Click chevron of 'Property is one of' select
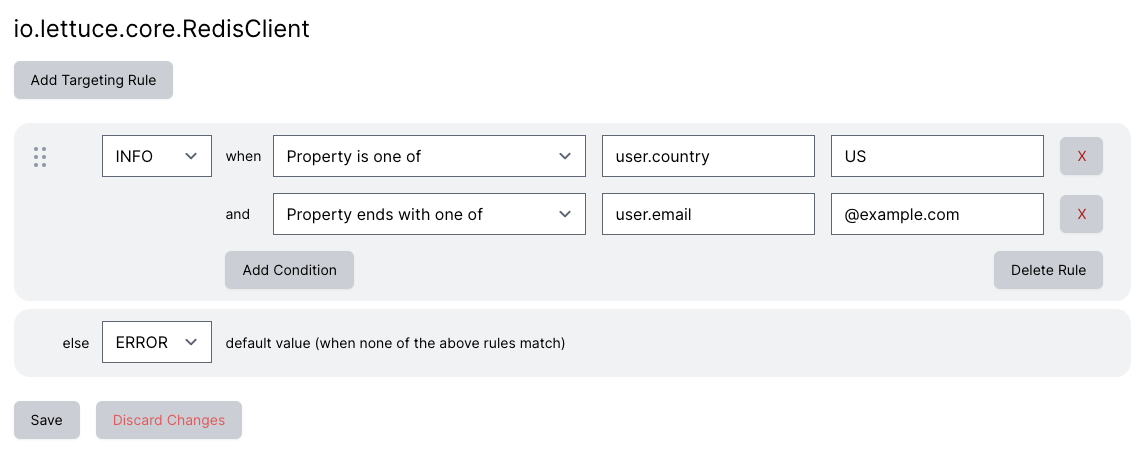 [x=565, y=156]
